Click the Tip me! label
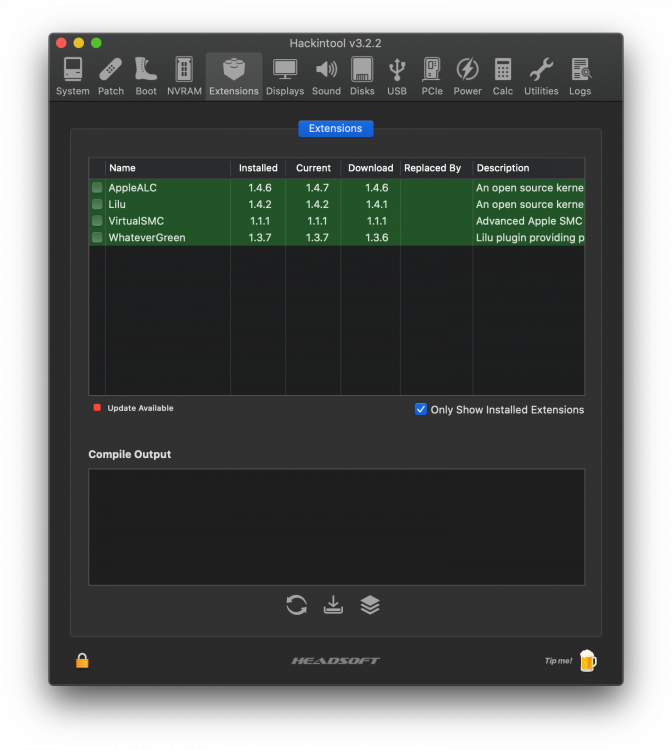The width and height of the screenshot is (672, 750). pyautogui.click(x=558, y=661)
